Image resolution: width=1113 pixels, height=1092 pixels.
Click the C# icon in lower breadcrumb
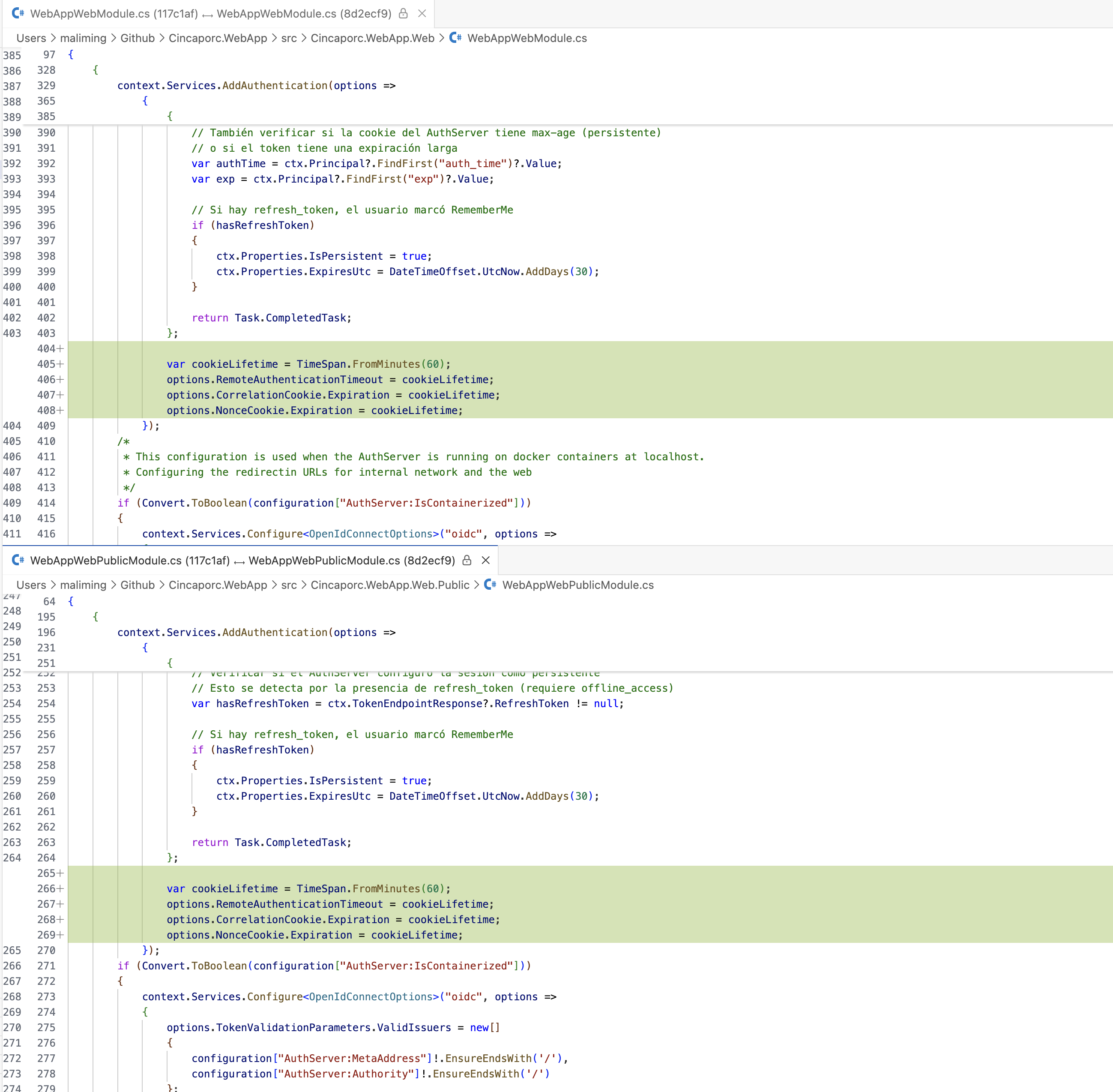pyautogui.click(x=490, y=585)
